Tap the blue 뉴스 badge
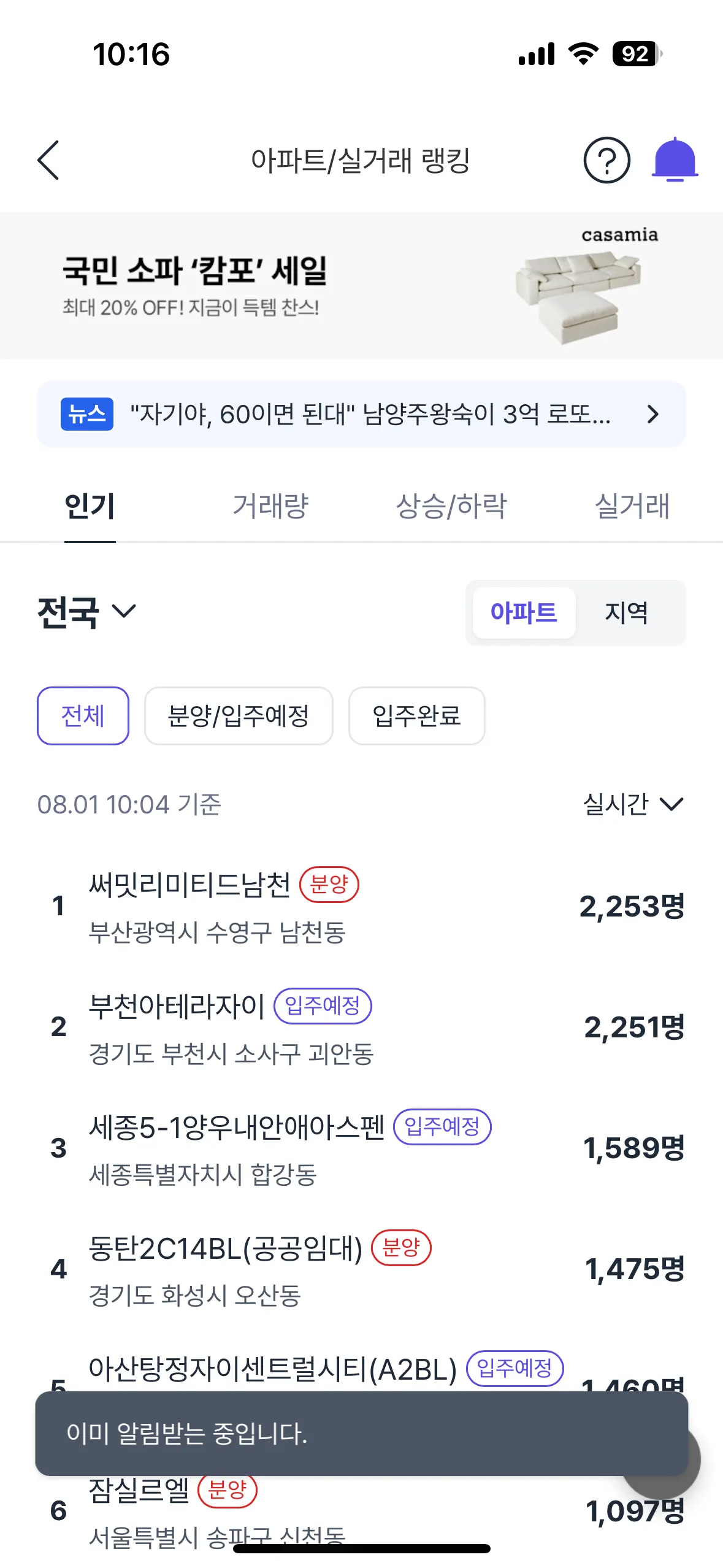 click(x=87, y=414)
